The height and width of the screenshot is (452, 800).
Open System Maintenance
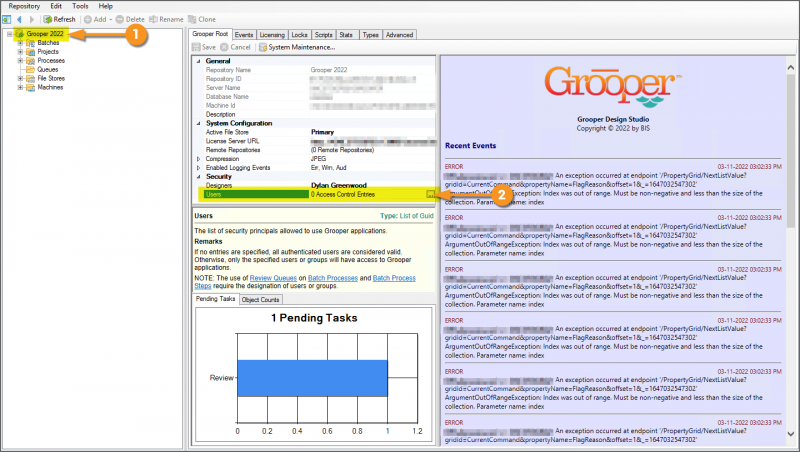coord(297,47)
